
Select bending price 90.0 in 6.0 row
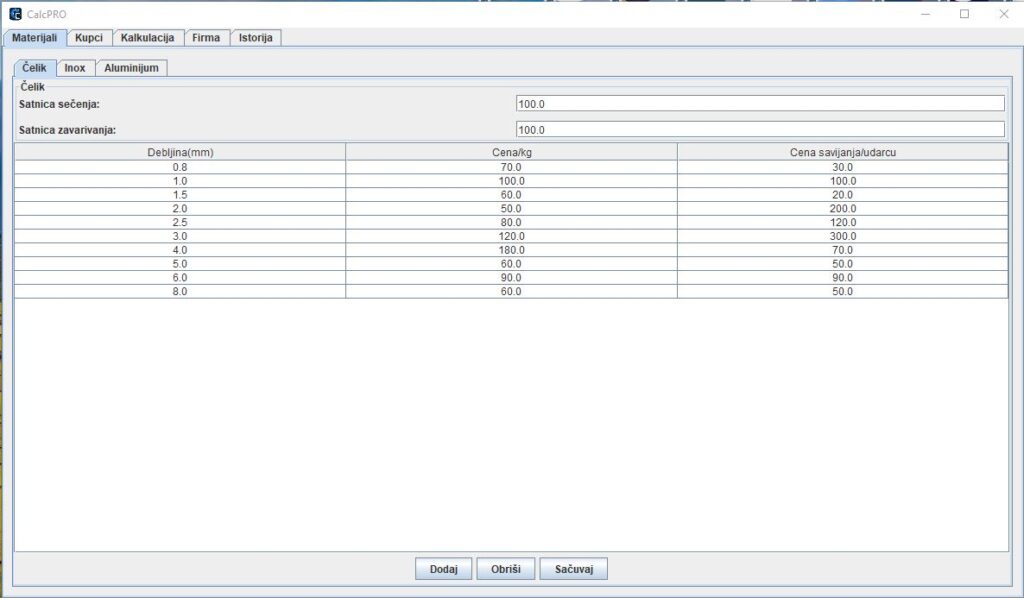coord(843,277)
